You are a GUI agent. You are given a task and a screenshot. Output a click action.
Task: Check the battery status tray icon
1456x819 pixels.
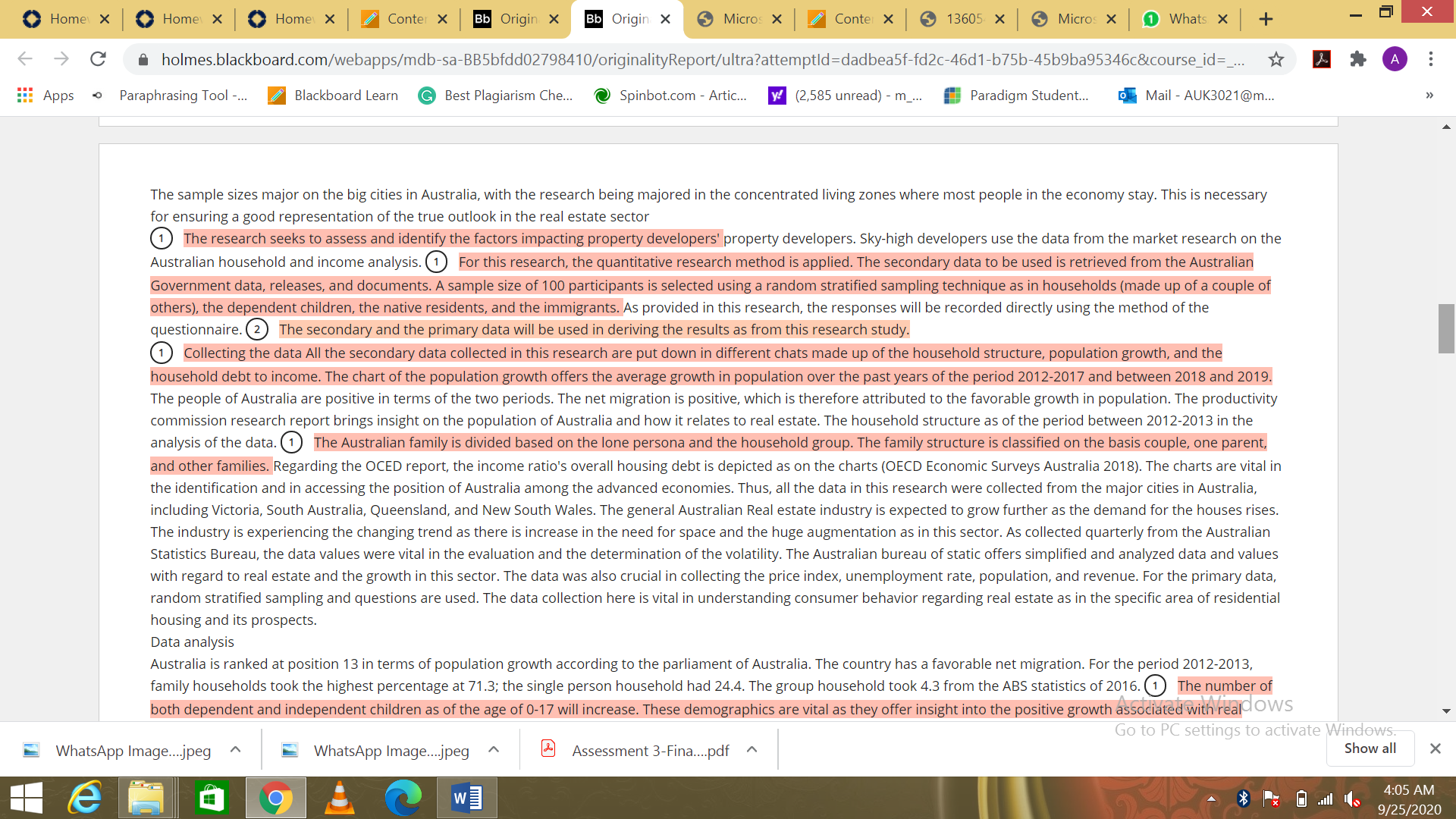(1301, 799)
